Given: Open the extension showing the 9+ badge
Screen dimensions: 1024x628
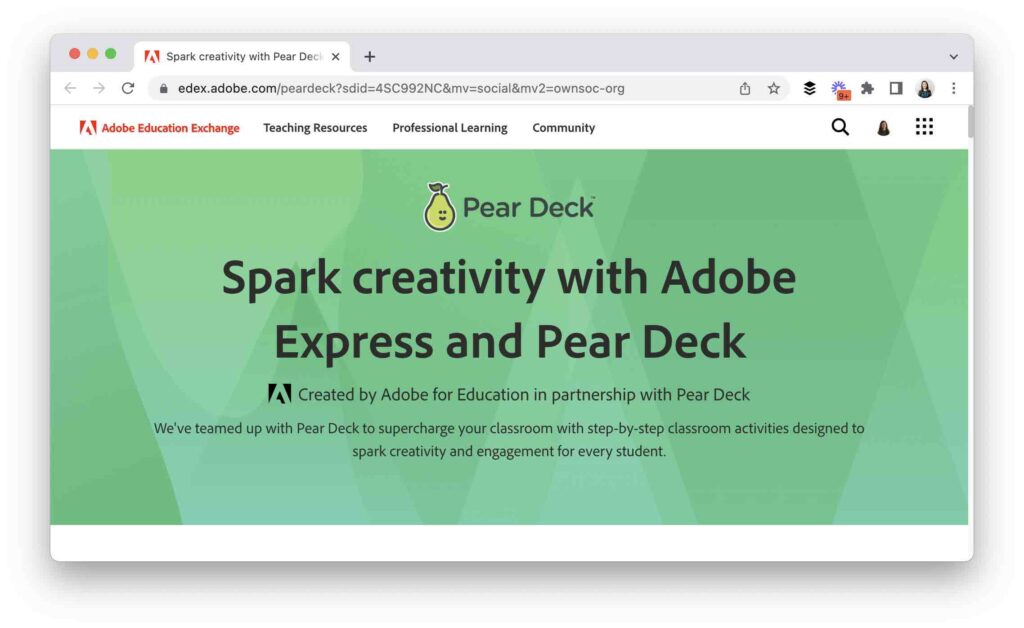Looking at the screenshot, I should [839, 88].
